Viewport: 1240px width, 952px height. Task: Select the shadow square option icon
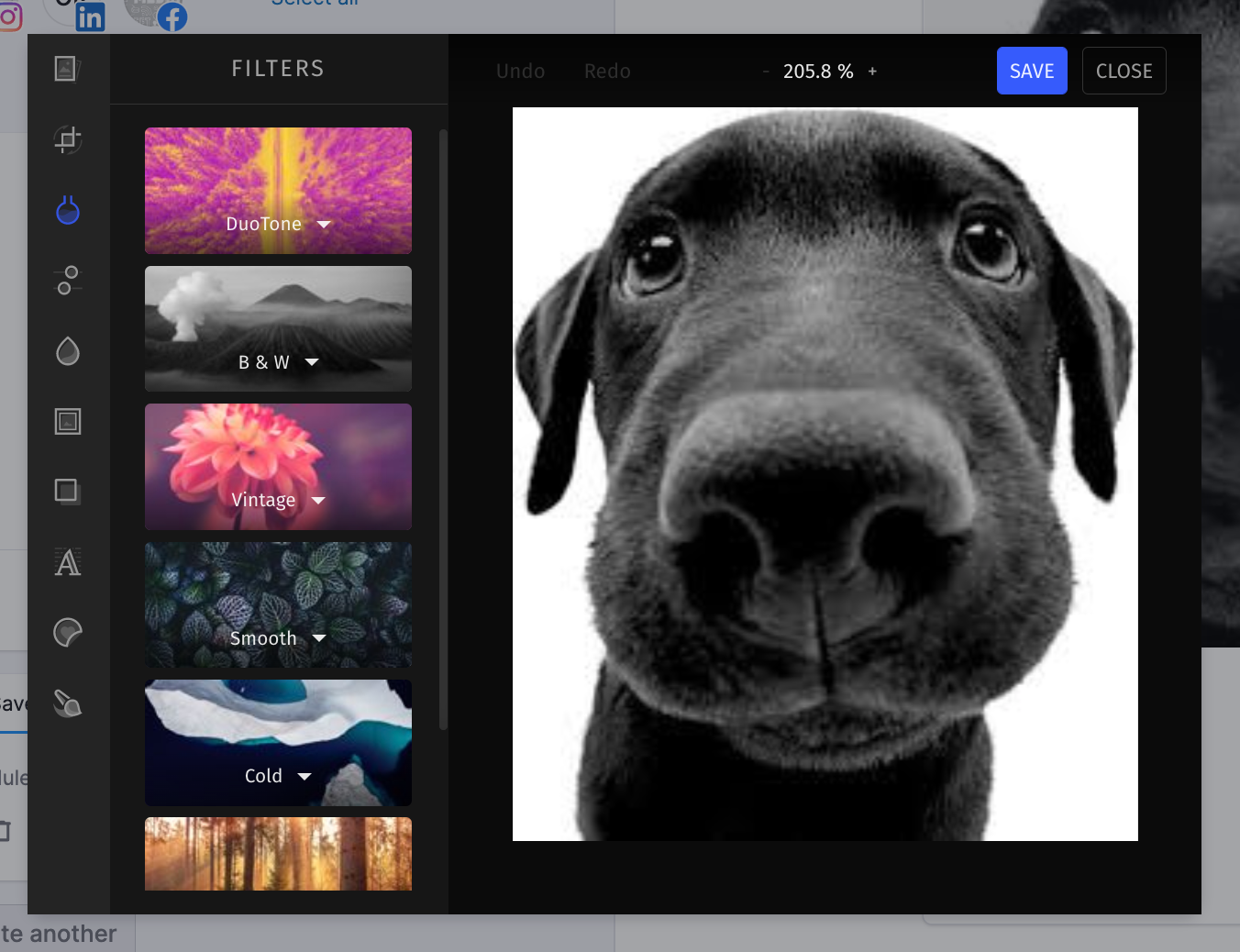point(67,492)
